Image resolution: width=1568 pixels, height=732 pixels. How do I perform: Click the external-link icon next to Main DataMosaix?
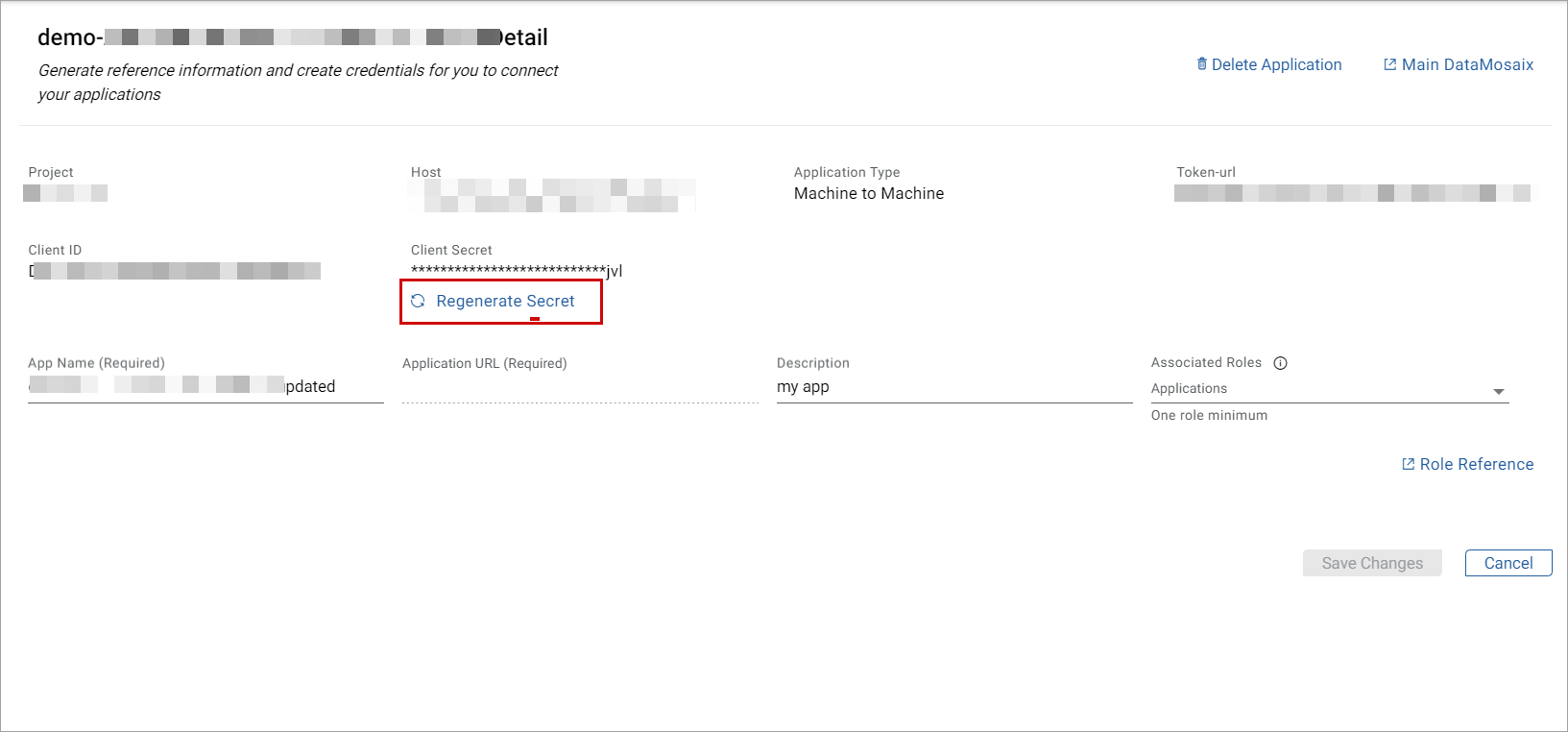[x=1389, y=64]
